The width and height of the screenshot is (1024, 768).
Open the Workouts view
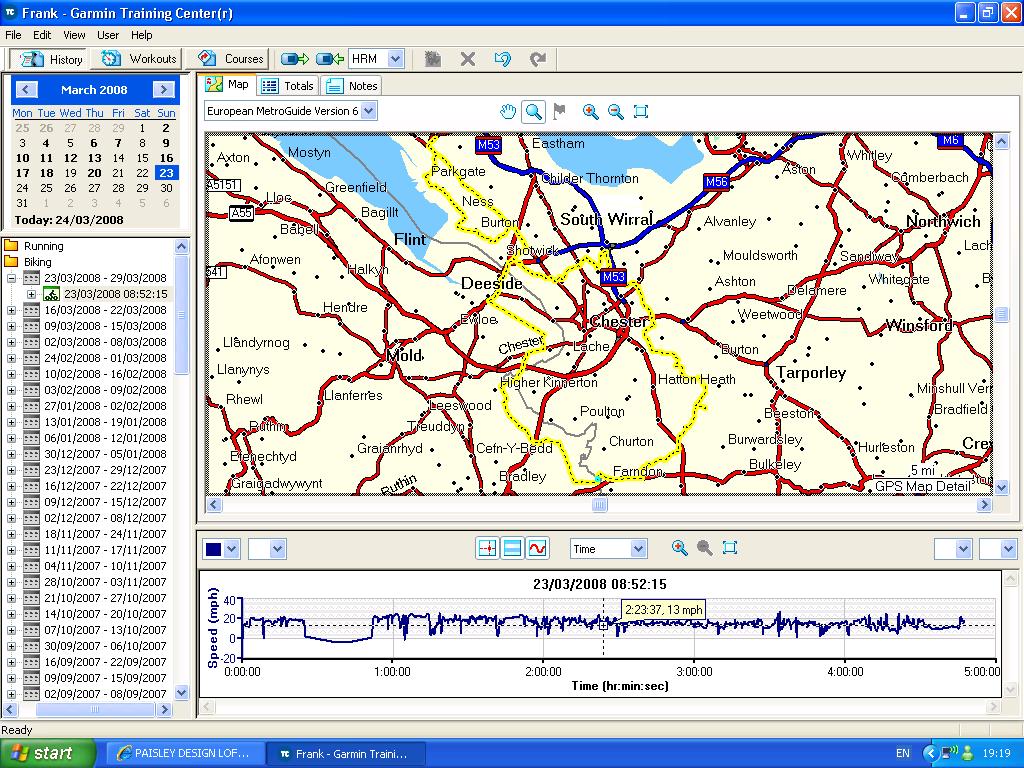tap(139, 59)
